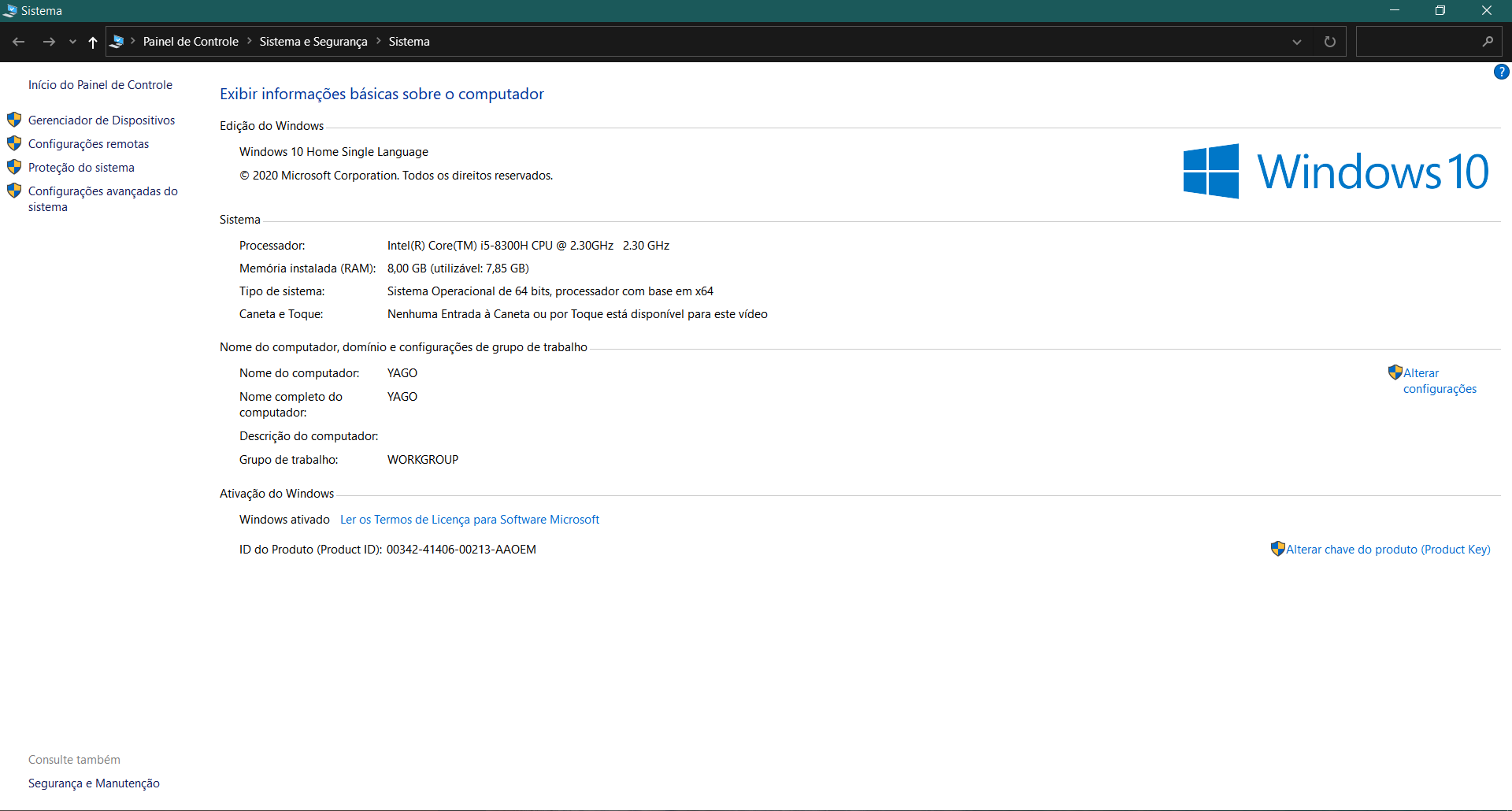Screen dimensions: 1512x811
Task: Open Proteção do sistema link
Action: pyautogui.click(x=81, y=168)
